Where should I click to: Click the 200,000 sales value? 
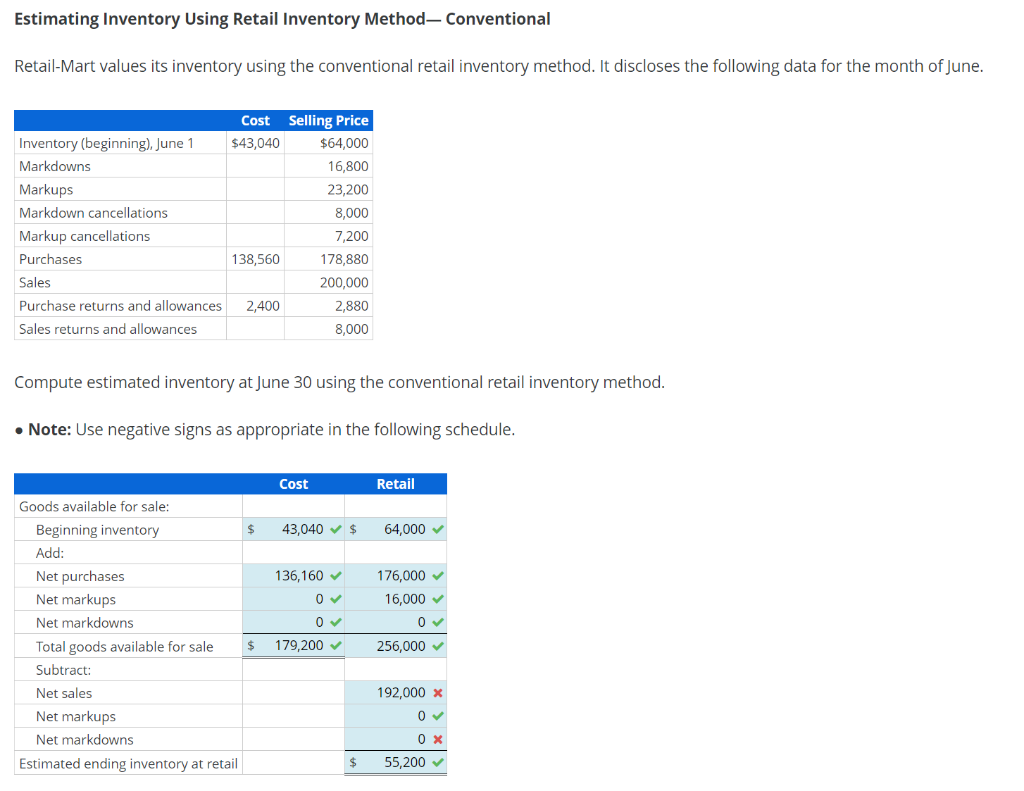pos(344,282)
